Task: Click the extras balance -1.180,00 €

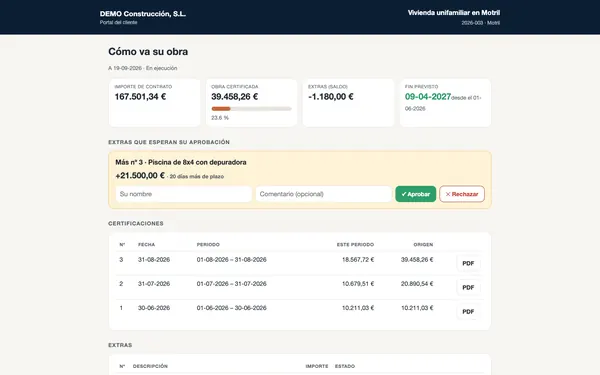Action: (x=331, y=97)
